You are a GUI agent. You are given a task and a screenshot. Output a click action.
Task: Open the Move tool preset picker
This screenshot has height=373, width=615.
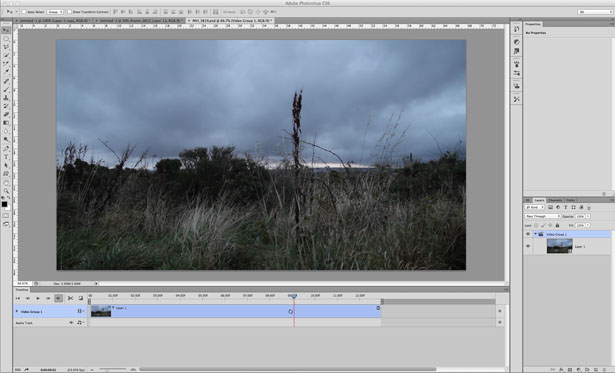[12, 12]
